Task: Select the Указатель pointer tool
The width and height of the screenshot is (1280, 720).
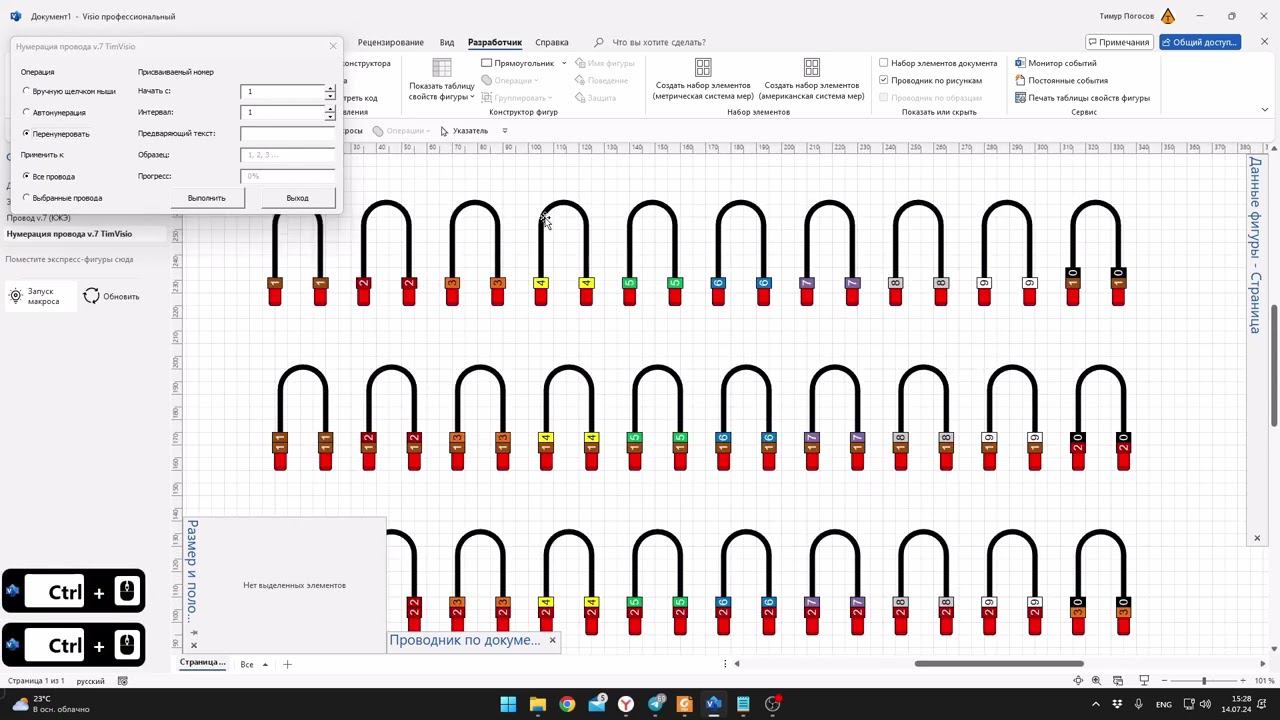Action: (x=464, y=131)
